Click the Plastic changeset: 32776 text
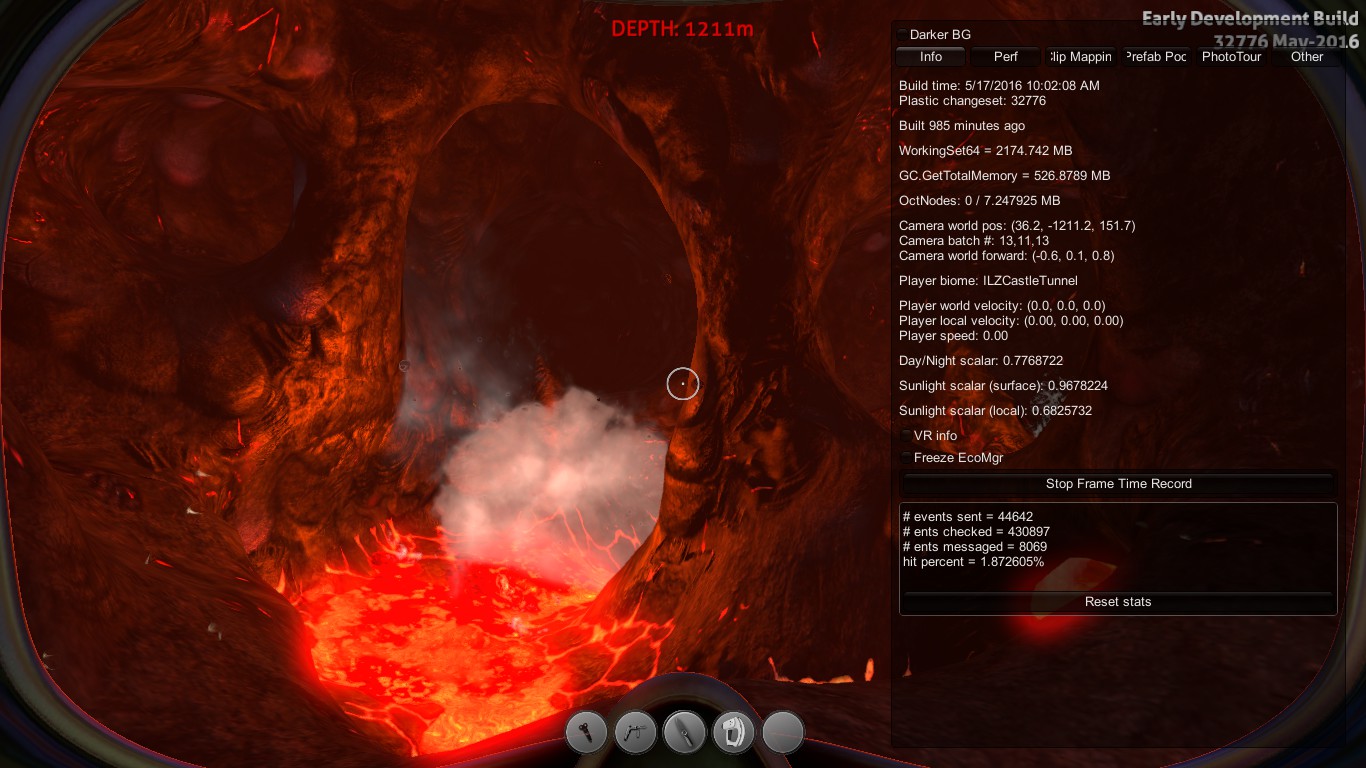Screen dimensions: 1366x768 972,101
